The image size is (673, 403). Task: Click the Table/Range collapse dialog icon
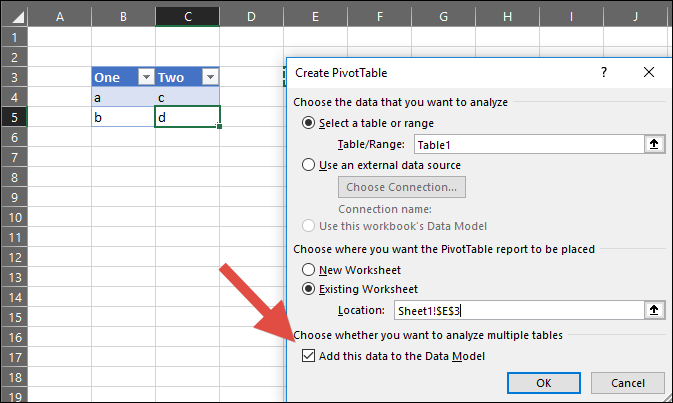tap(654, 144)
